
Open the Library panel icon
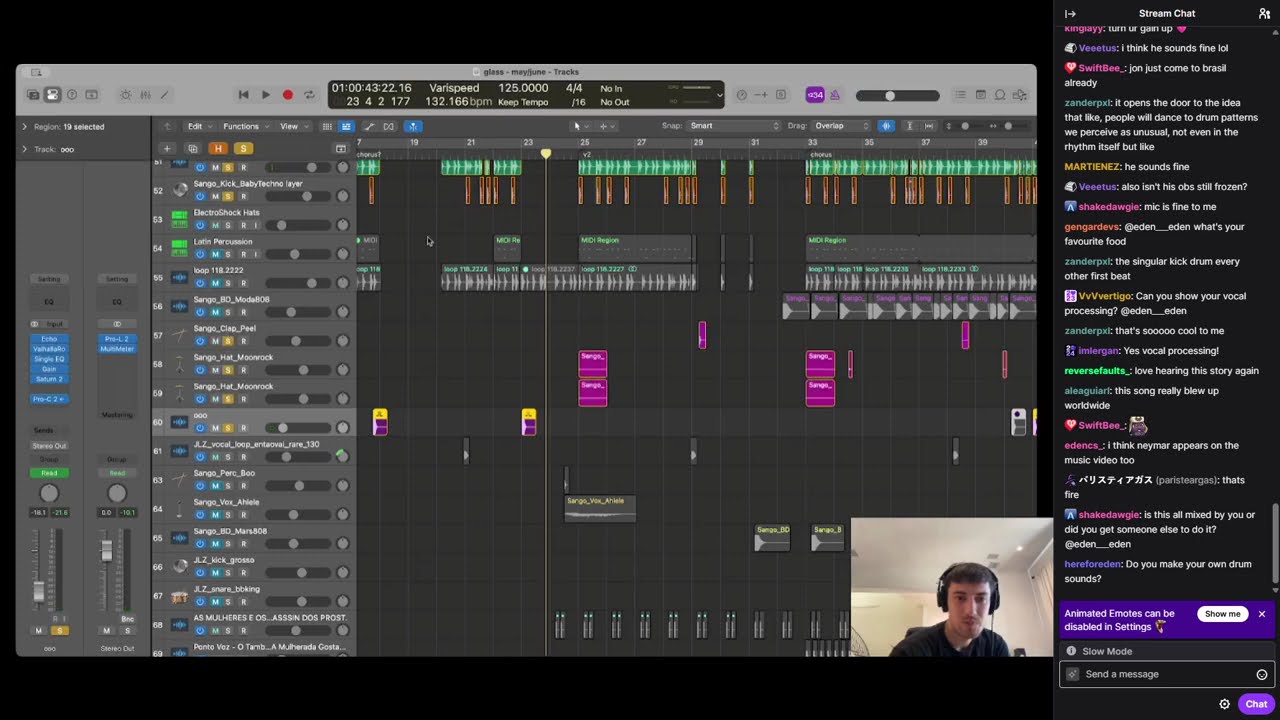(33, 95)
